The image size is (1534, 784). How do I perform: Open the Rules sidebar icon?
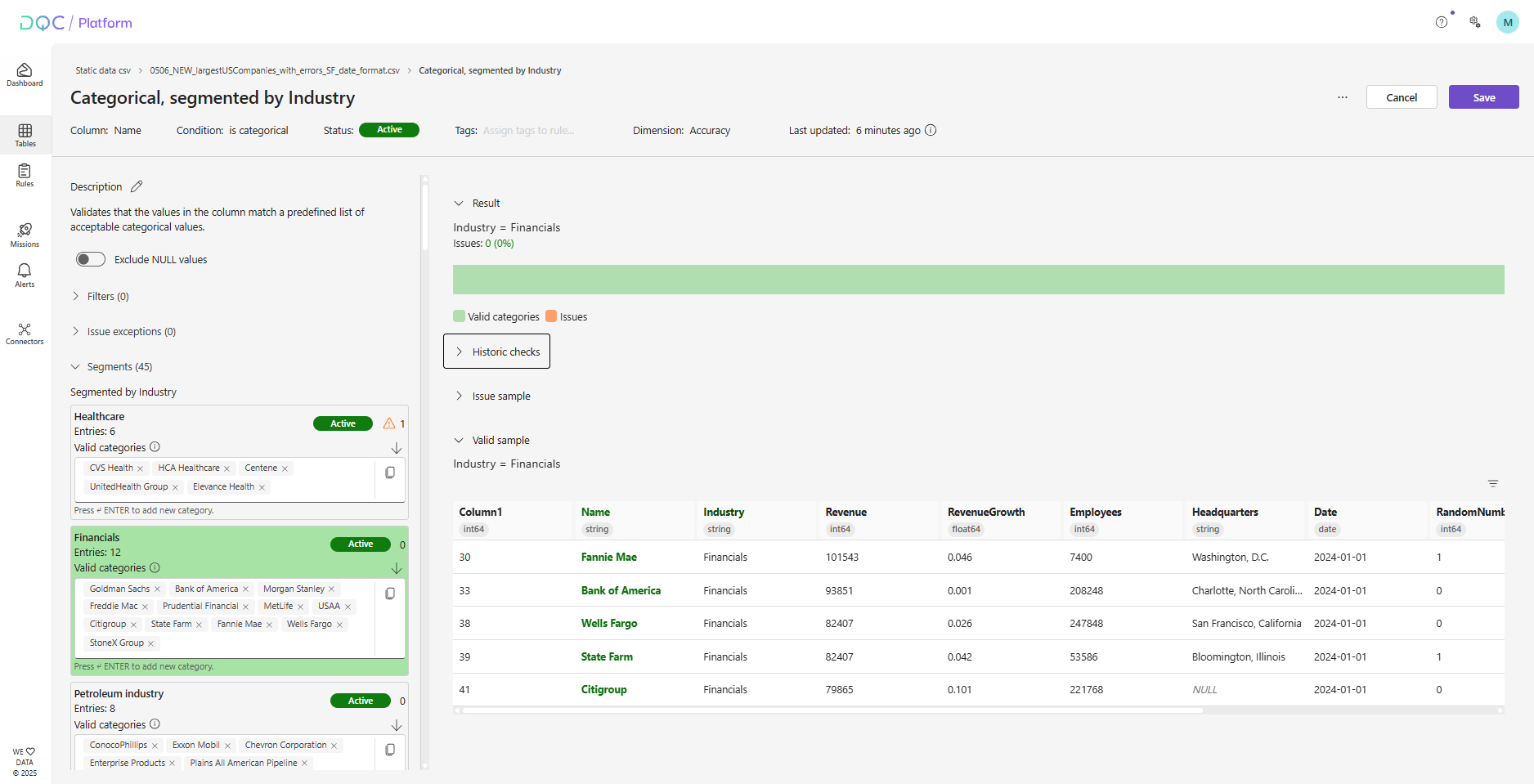point(25,175)
